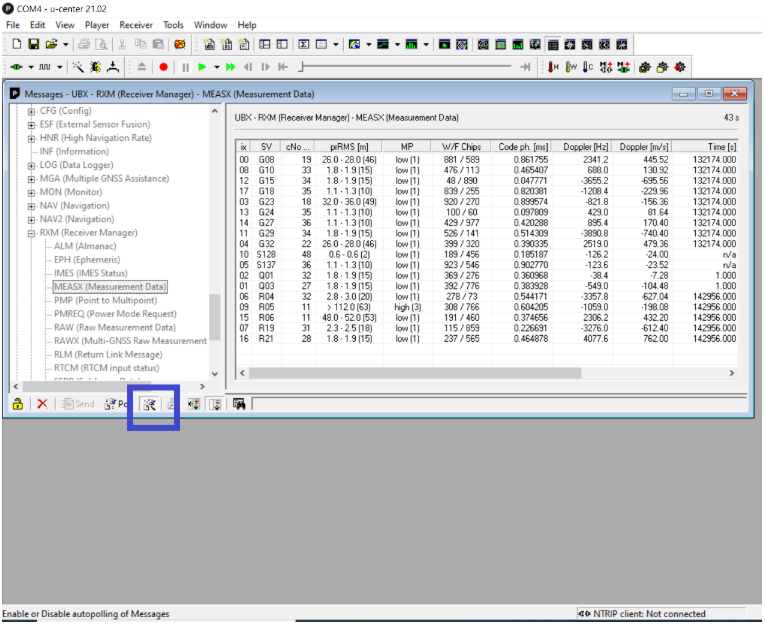Click the red X clear icon in Messages window
Viewport: 765px width, 624px height.
pyautogui.click(x=42, y=403)
